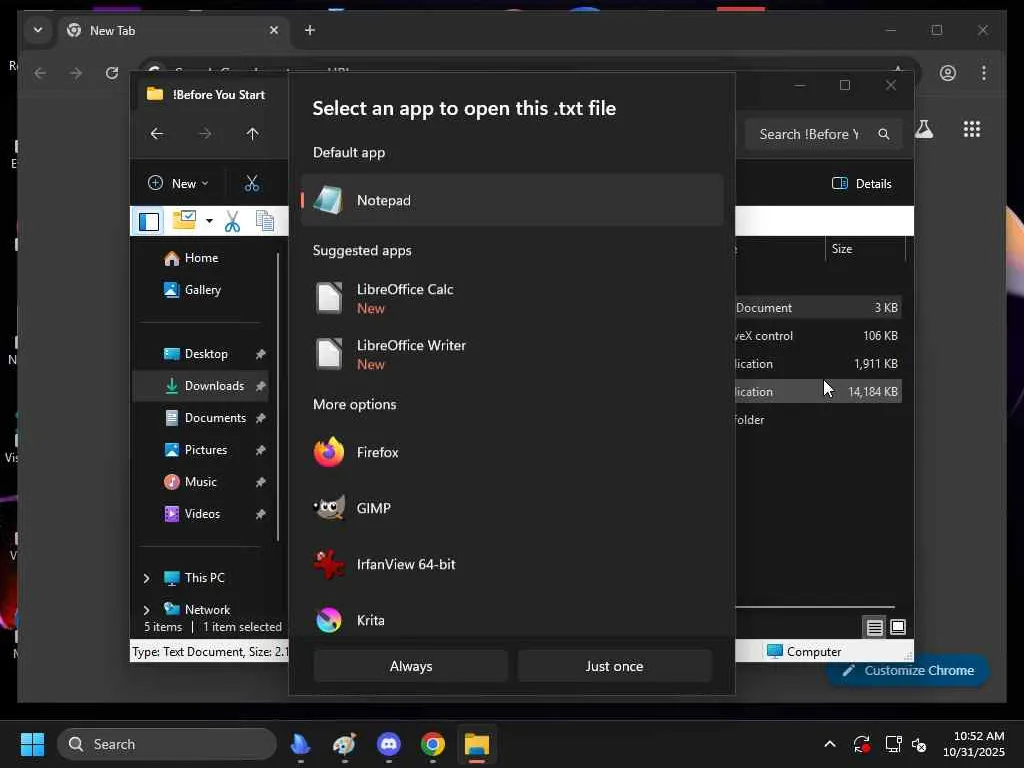This screenshot has width=1024, height=768.
Task: Pick GIMP to open the file
Action: point(512,508)
